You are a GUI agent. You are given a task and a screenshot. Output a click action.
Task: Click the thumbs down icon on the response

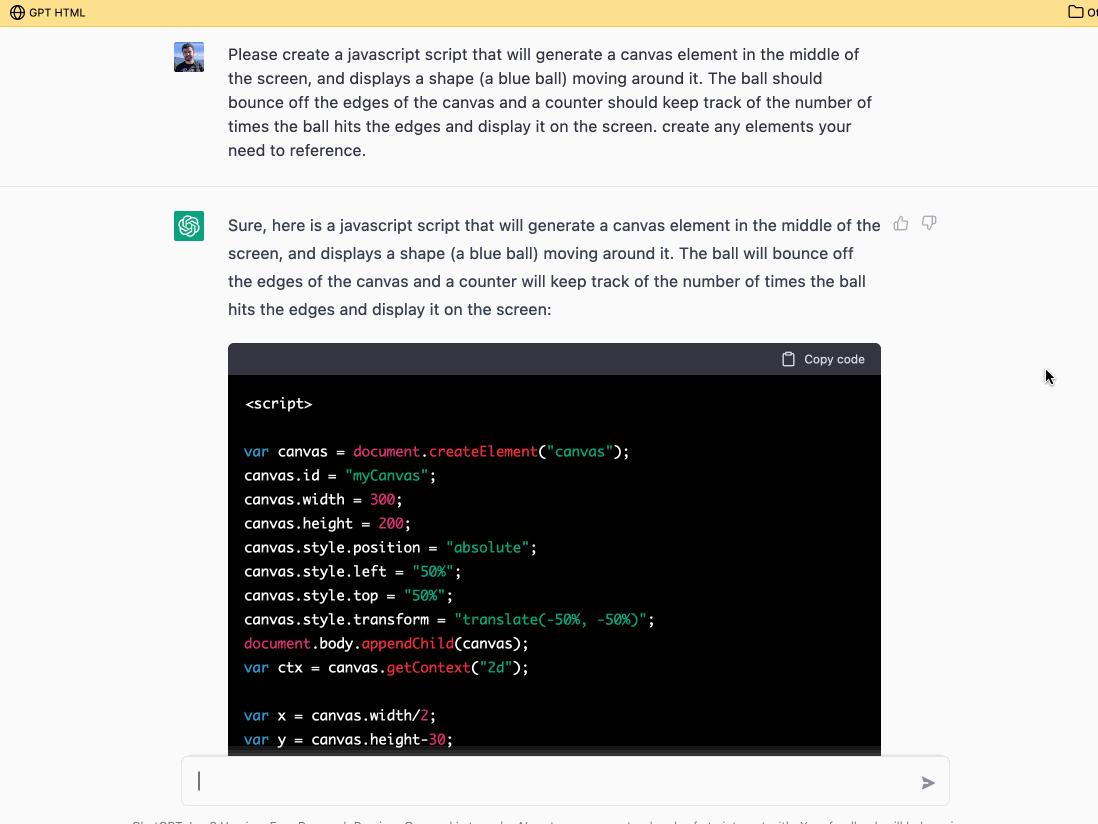pos(929,223)
